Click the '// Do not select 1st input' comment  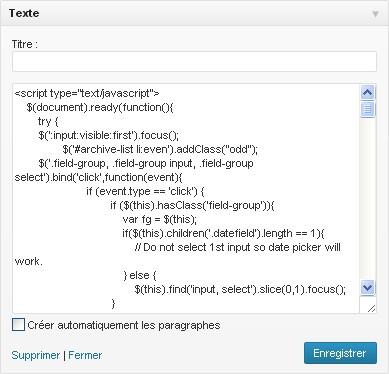(x=238, y=247)
